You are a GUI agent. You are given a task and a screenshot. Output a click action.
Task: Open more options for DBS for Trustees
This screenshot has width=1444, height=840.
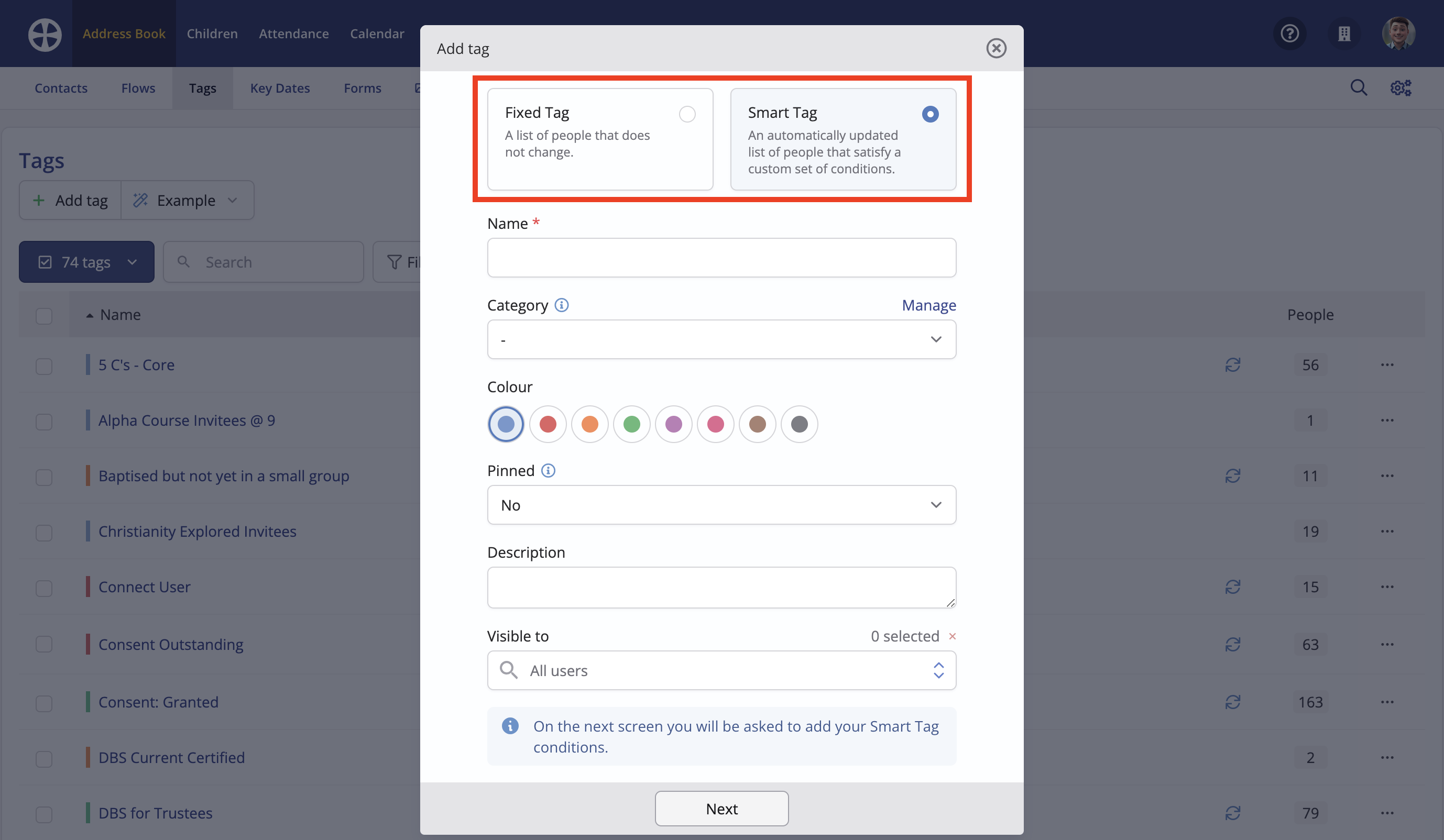click(x=1387, y=813)
